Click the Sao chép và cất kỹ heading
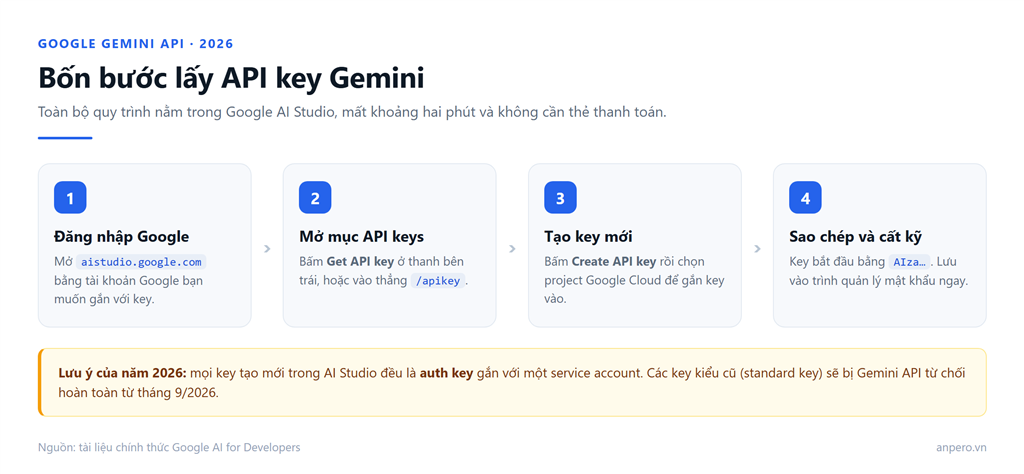Viewport: 1024px width, 474px height. coord(856,236)
